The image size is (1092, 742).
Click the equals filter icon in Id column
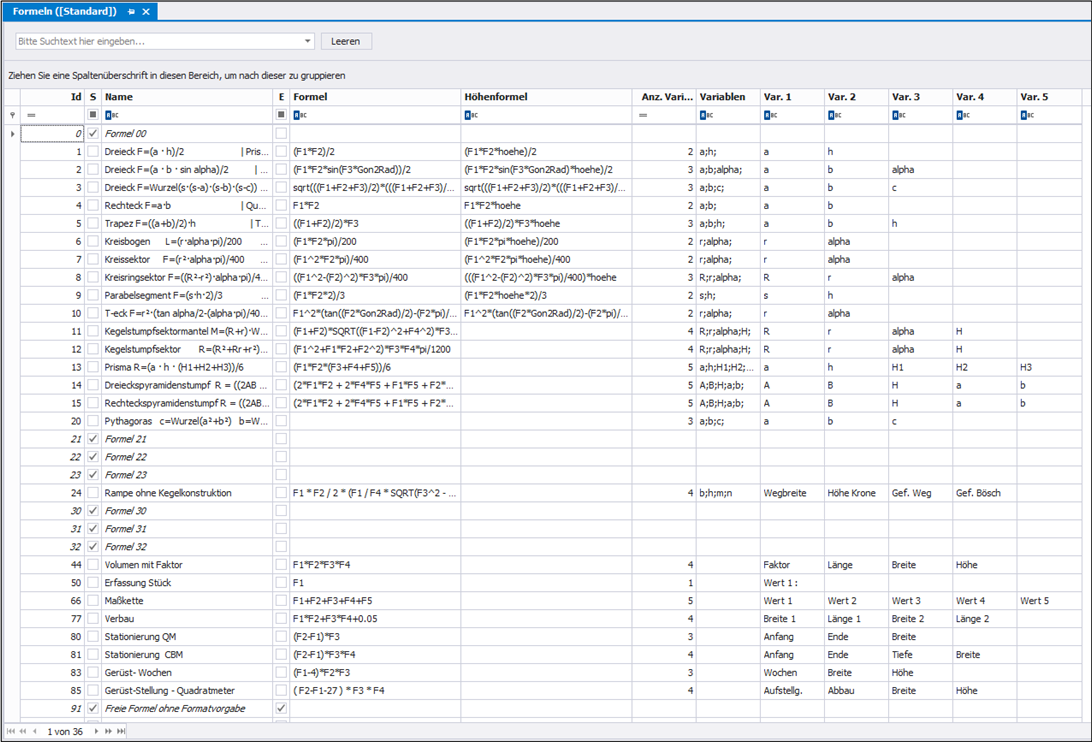click(x=31, y=116)
